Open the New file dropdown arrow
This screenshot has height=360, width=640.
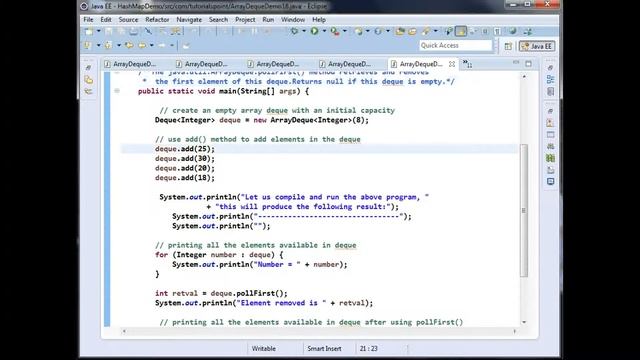pos(98,31)
